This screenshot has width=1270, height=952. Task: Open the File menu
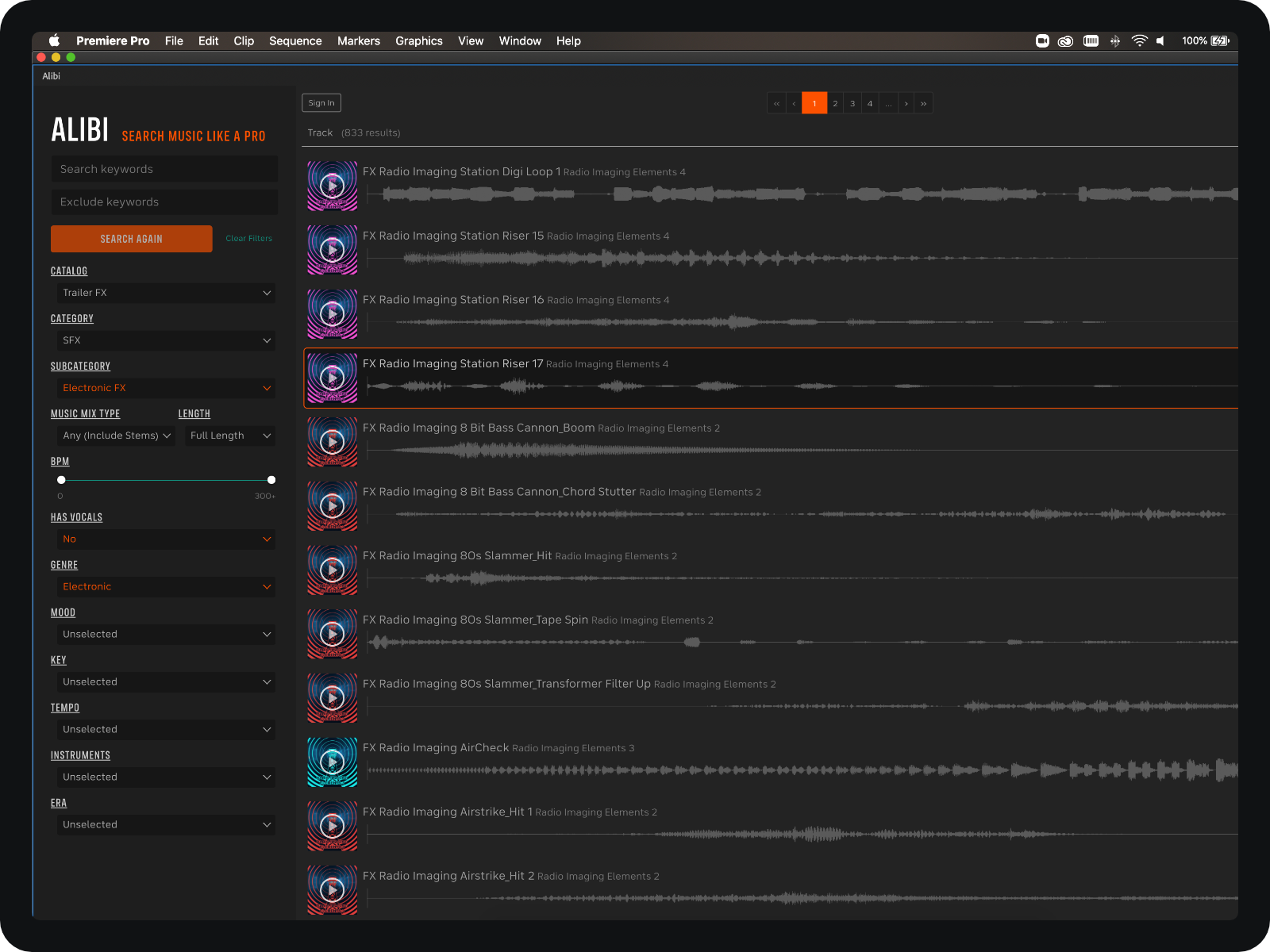pyautogui.click(x=174, y=41)
